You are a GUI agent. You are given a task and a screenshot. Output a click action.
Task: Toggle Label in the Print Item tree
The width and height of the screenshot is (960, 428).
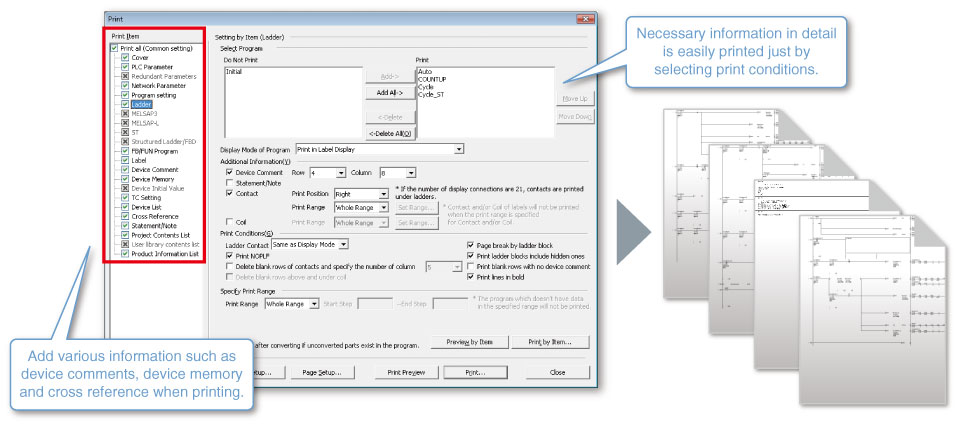125,160
